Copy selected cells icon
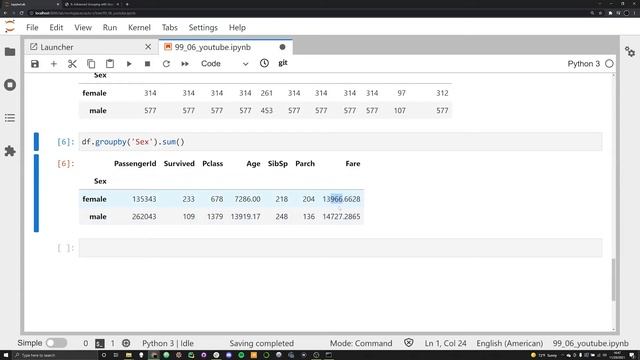 coord(91,64)
